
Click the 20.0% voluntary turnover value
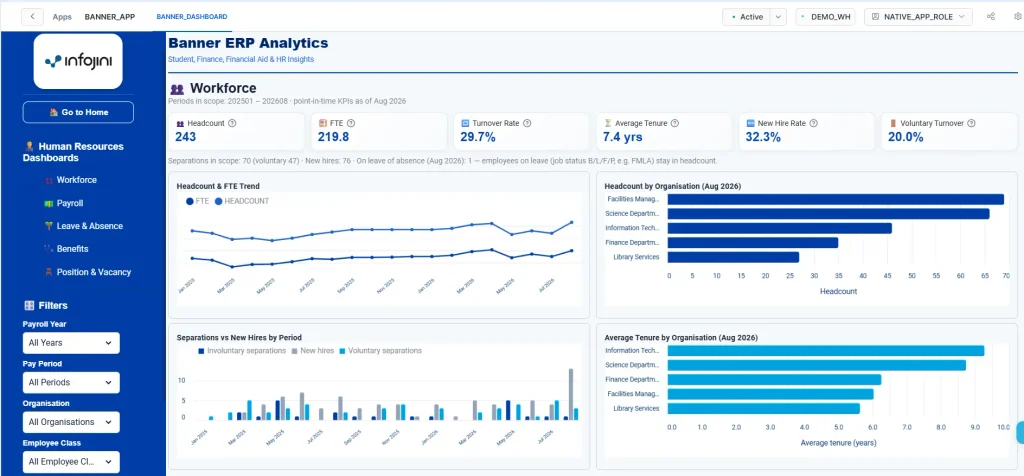point(906,137)
